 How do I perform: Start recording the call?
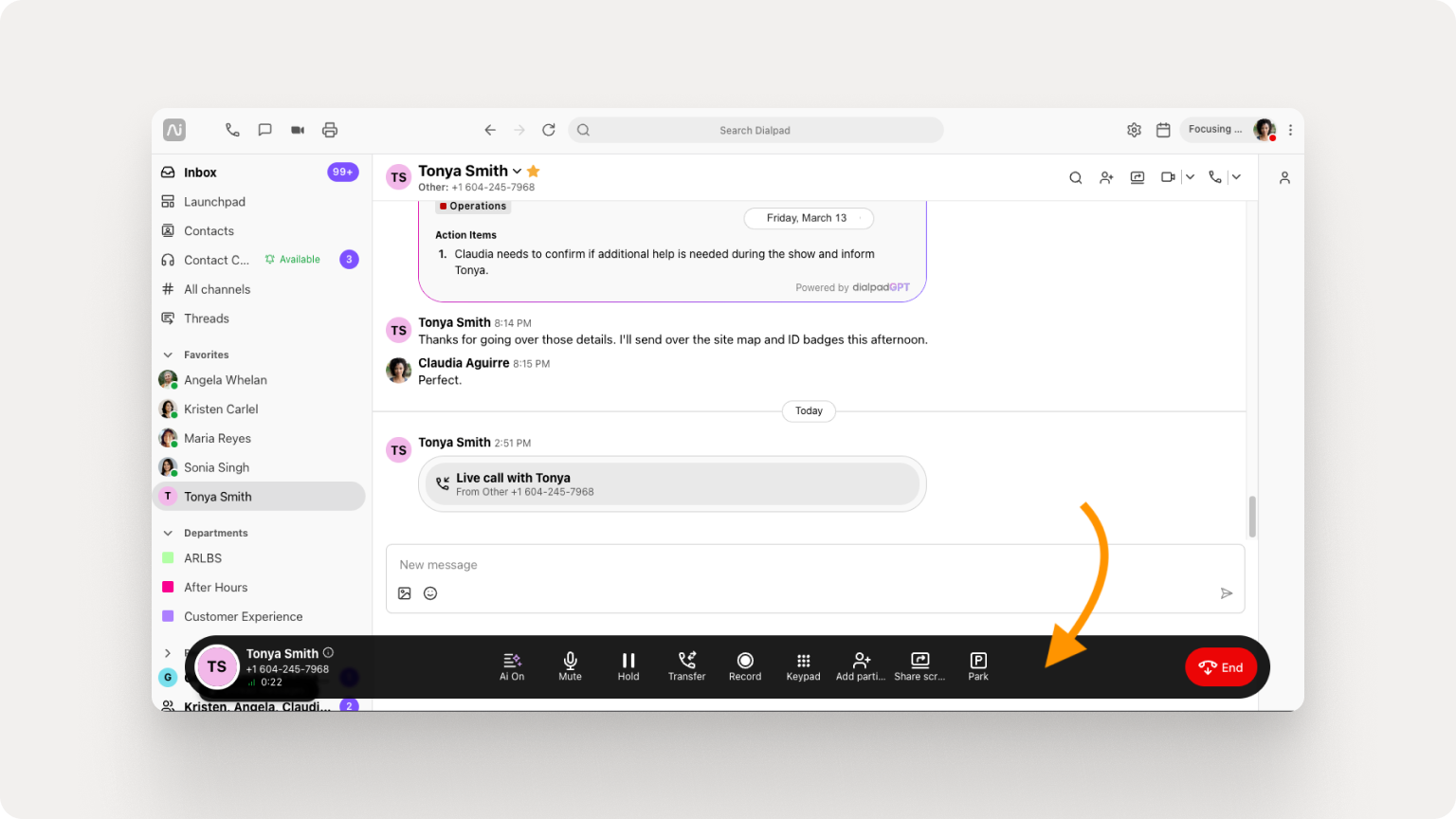(745, 666)
